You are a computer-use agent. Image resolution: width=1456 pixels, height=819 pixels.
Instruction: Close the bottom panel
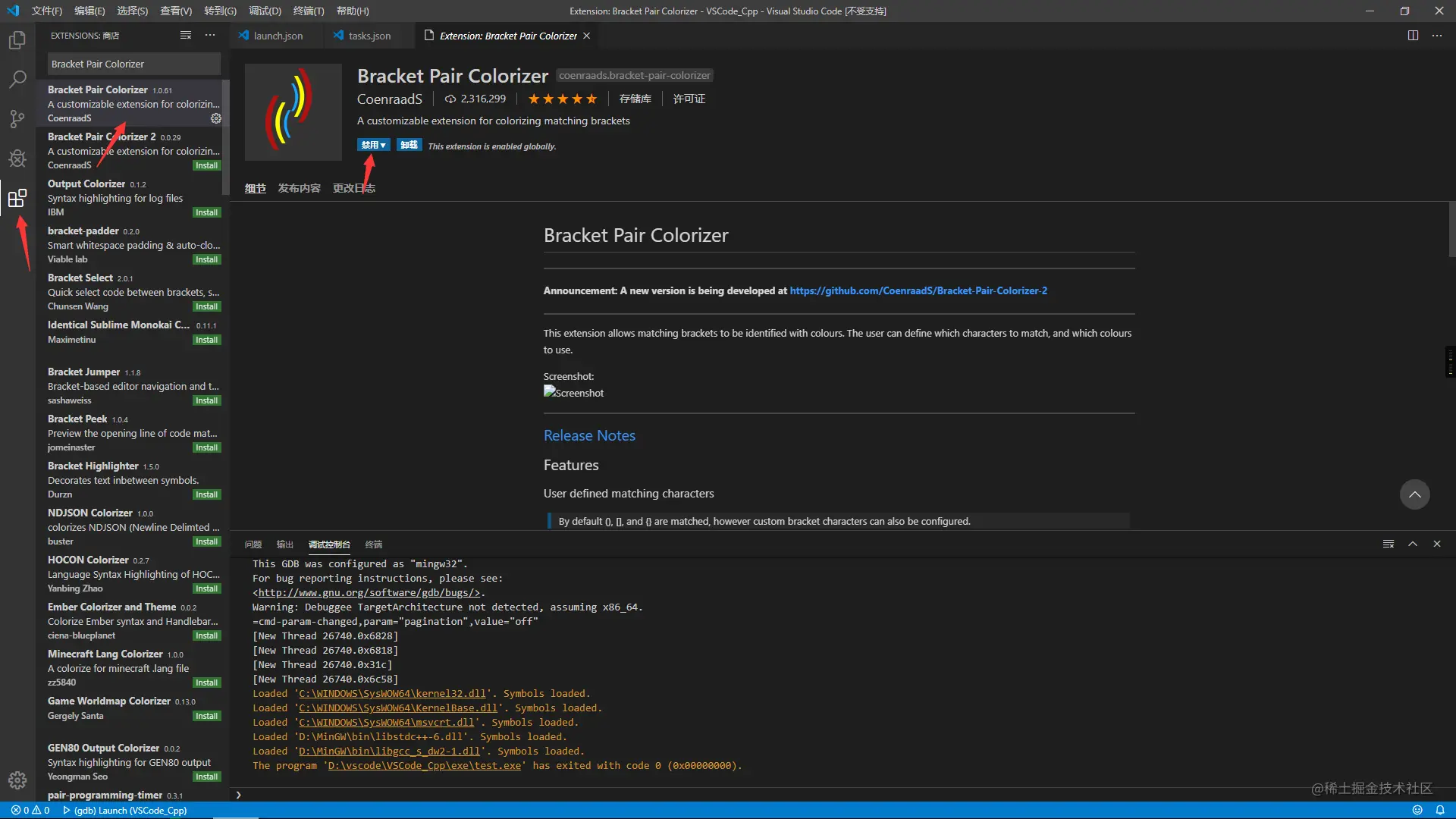[x=1437, y=544]
